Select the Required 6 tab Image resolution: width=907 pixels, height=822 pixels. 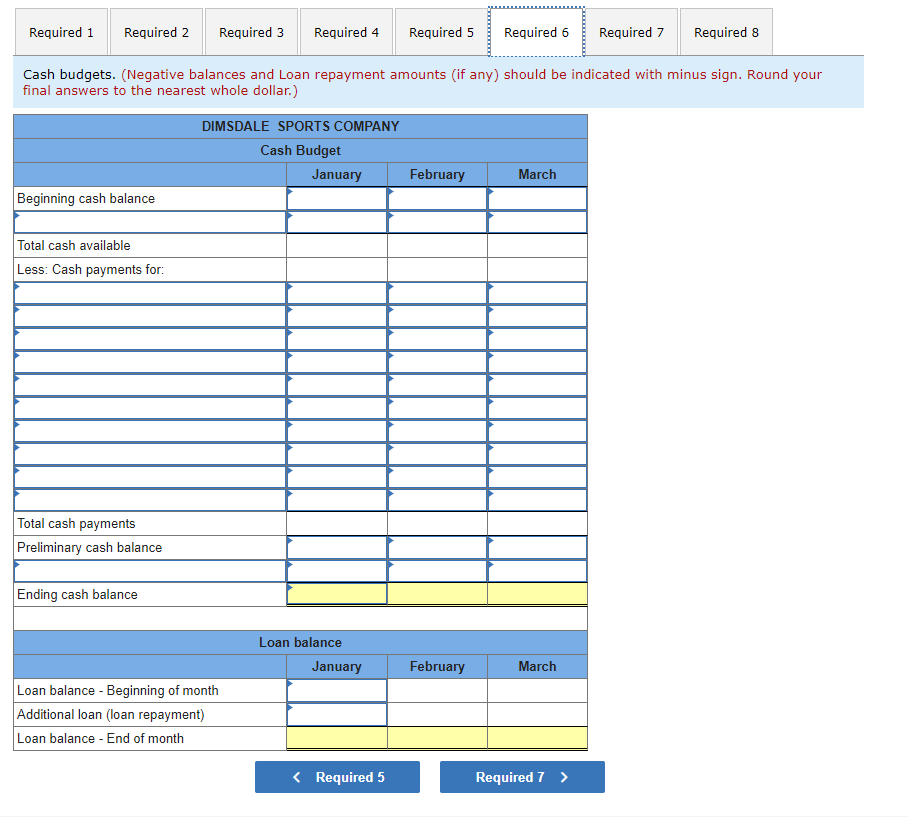point(536,32)
